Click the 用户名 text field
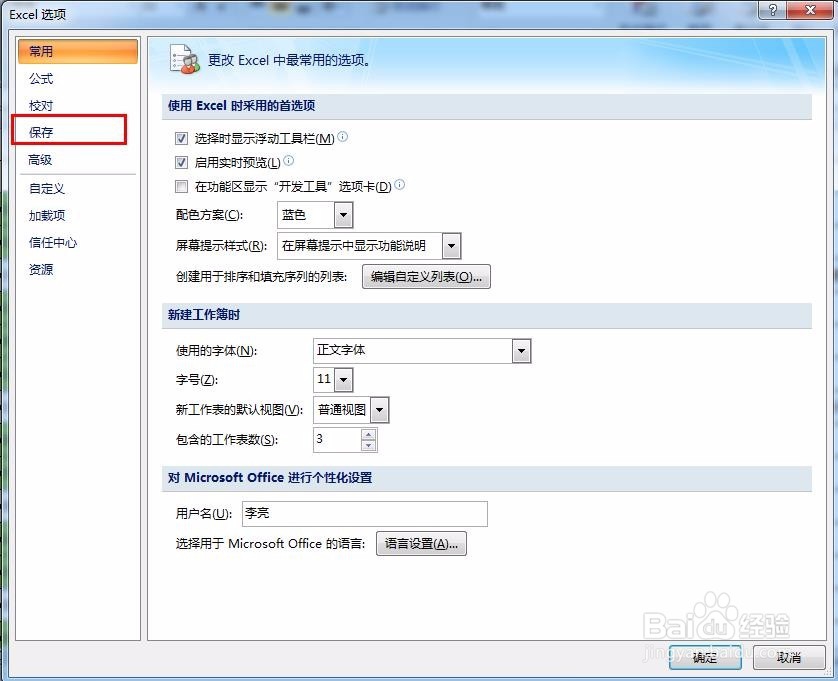Screen dimensions: 838x681 [364, 514]
